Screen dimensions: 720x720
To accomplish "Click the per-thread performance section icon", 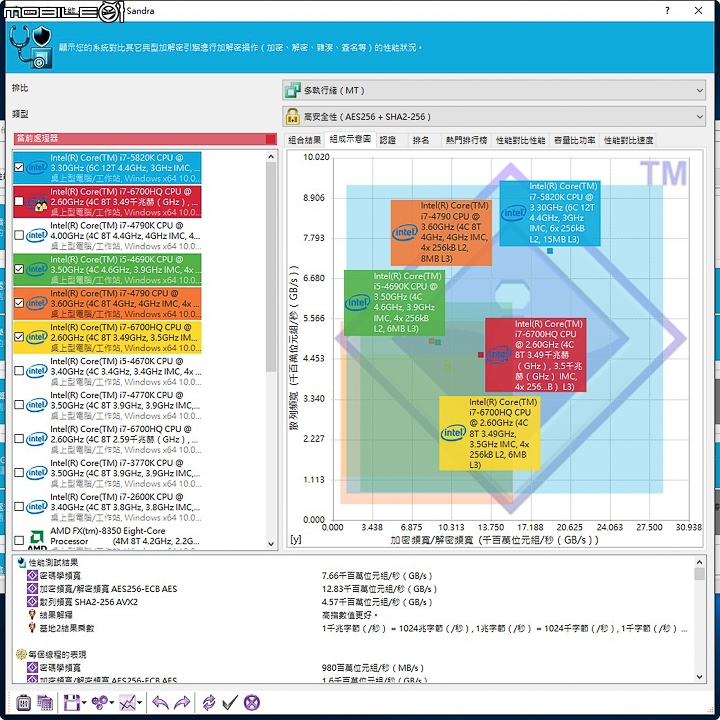I will 21,654.
